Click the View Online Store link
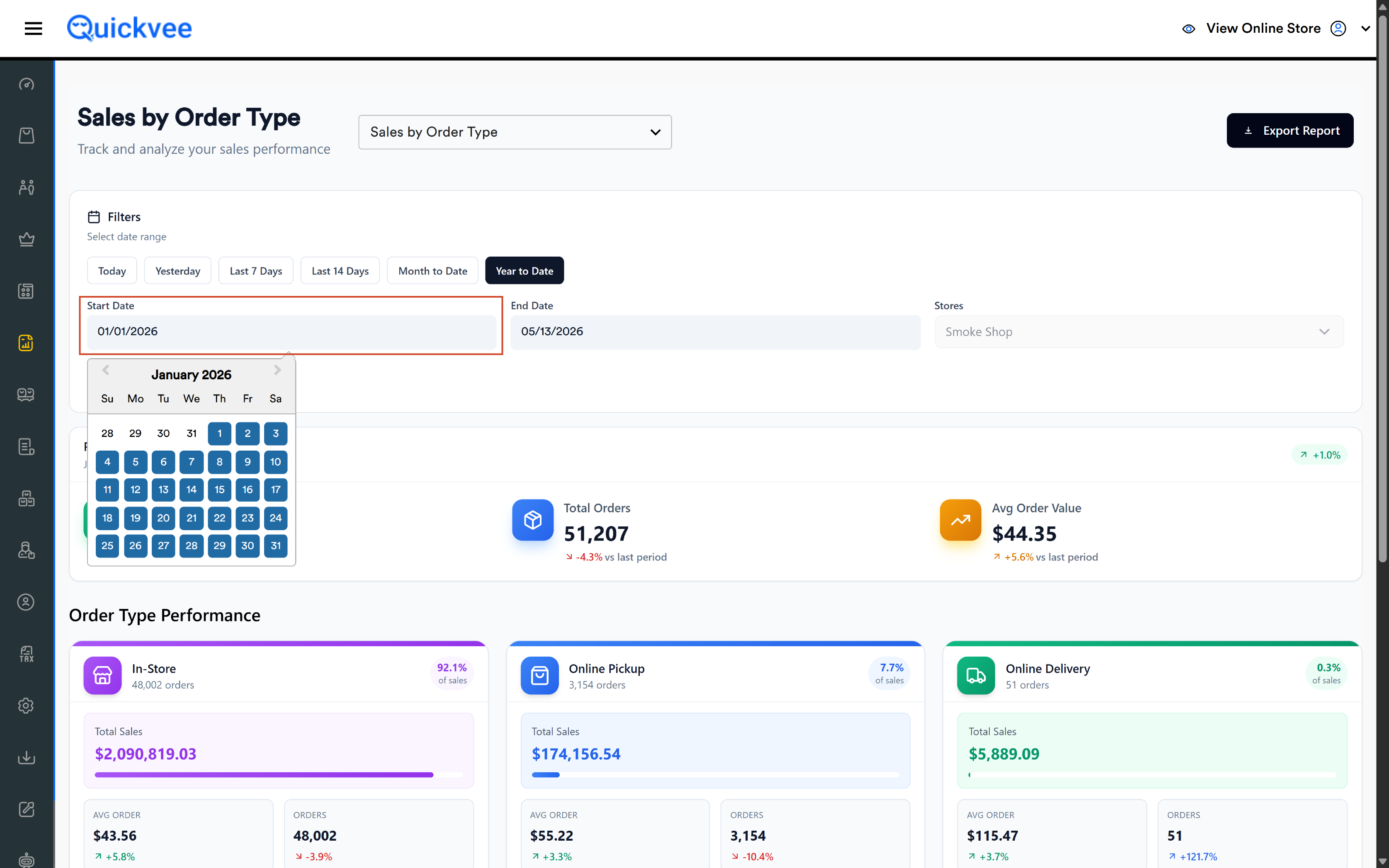The width and height of the screenshot is (1389, 868). pyautogui.click(x=1263, y=28)
